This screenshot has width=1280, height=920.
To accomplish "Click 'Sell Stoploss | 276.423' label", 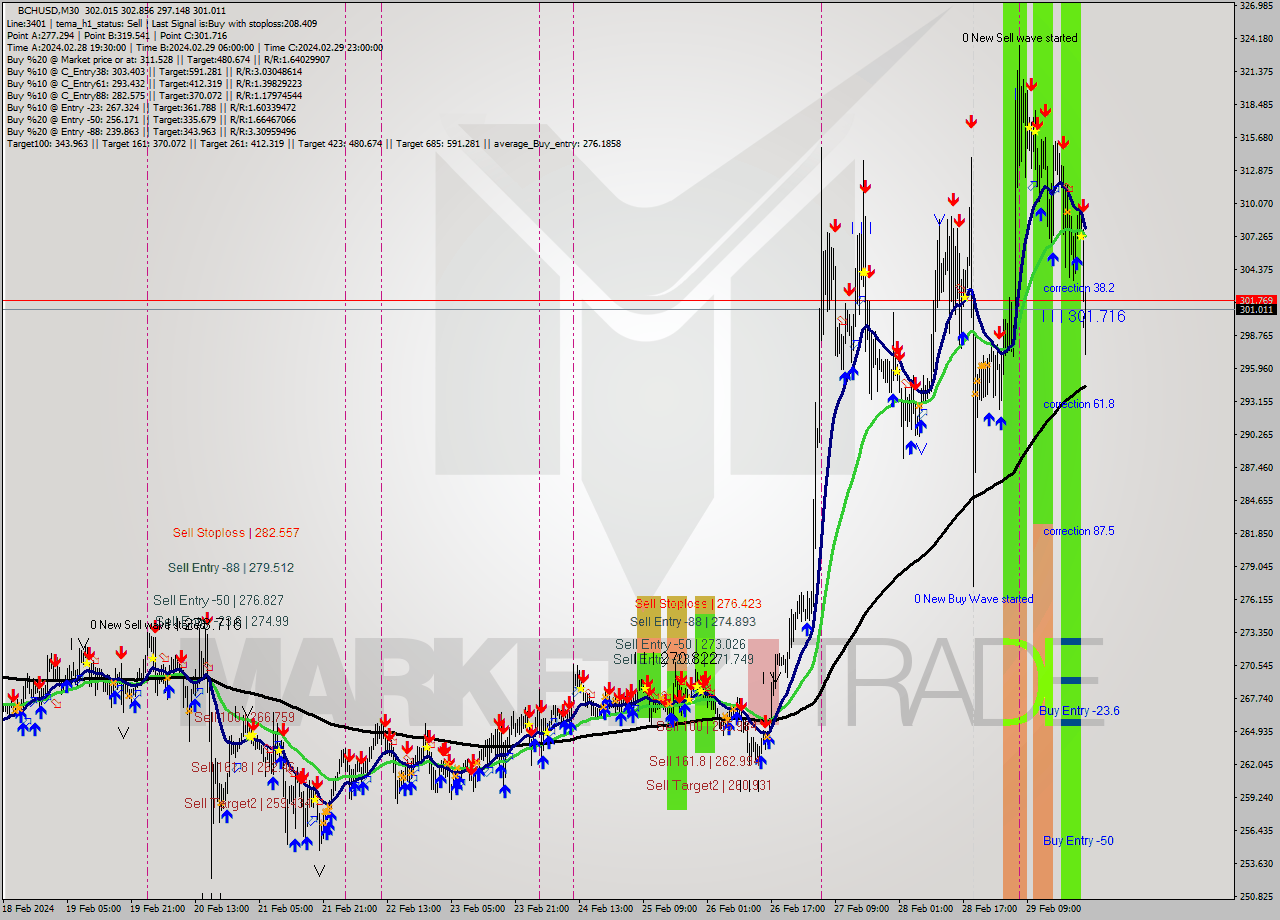I will [698, 604].
